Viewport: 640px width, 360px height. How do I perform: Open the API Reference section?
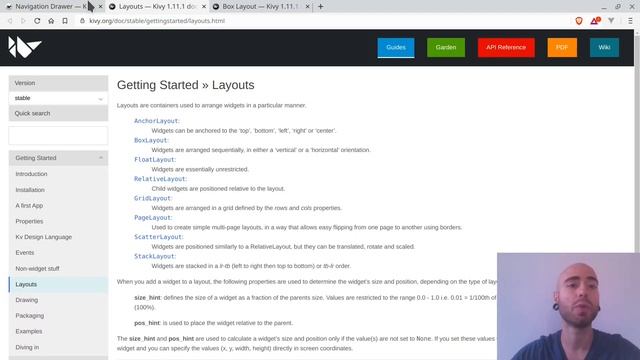point(506,47)
